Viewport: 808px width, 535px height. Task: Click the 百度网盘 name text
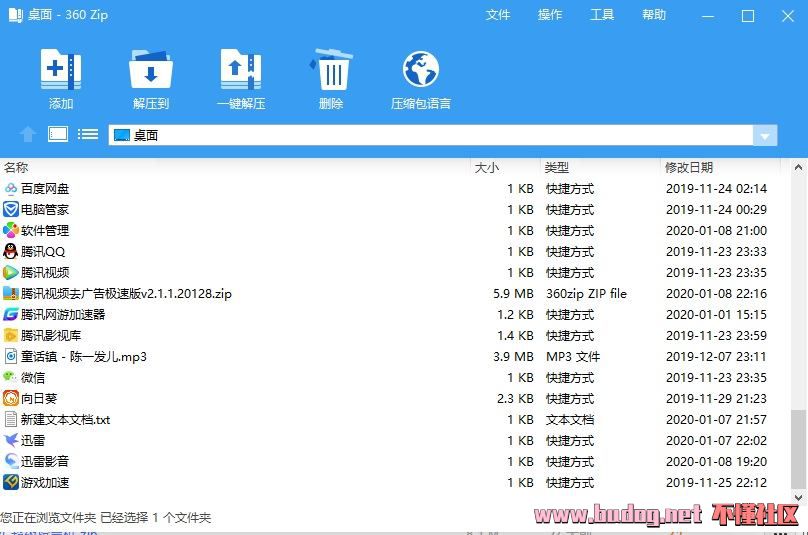pyautogui.click(x=45, y=189)
